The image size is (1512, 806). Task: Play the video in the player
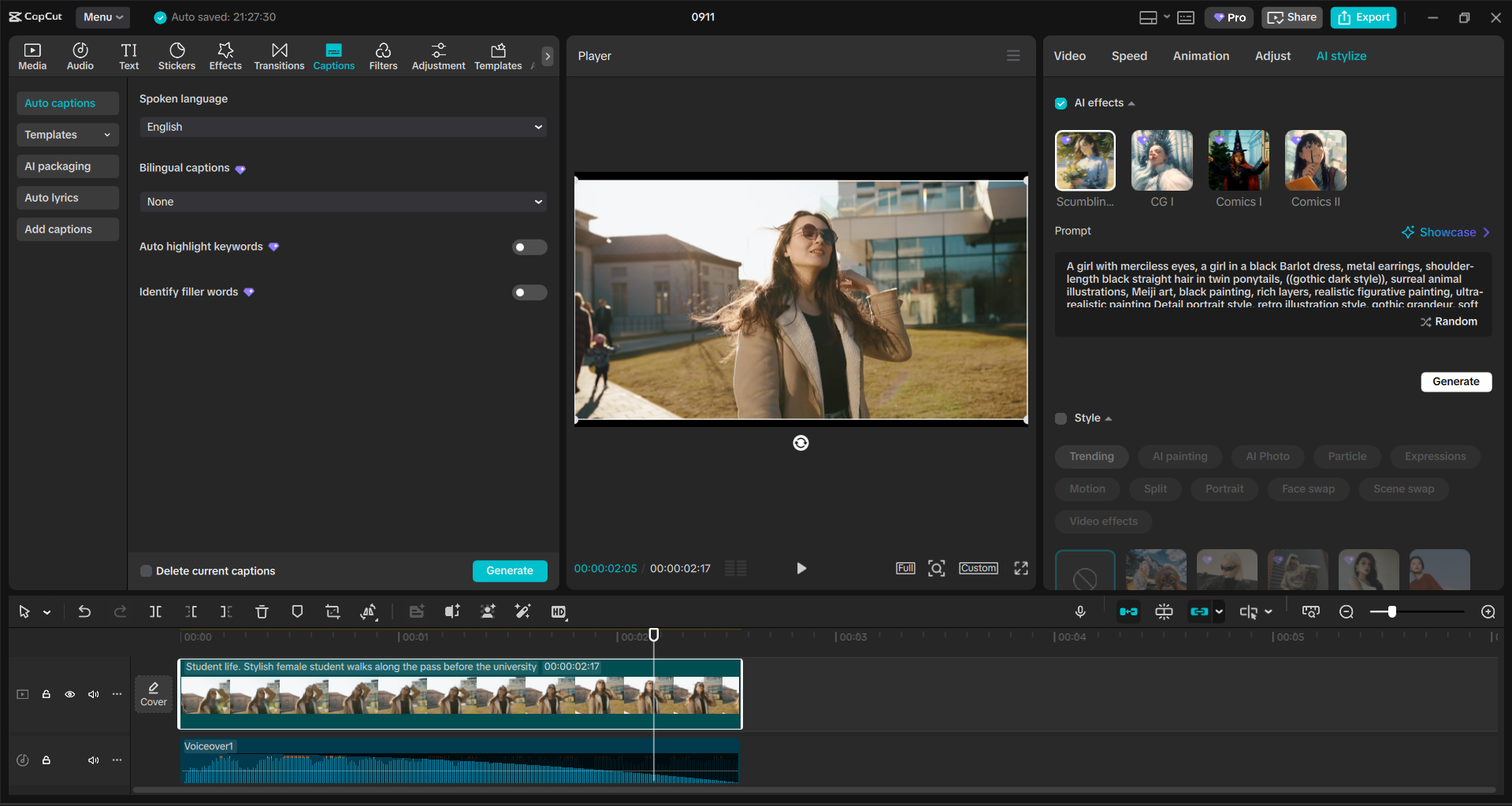point(801,568)
